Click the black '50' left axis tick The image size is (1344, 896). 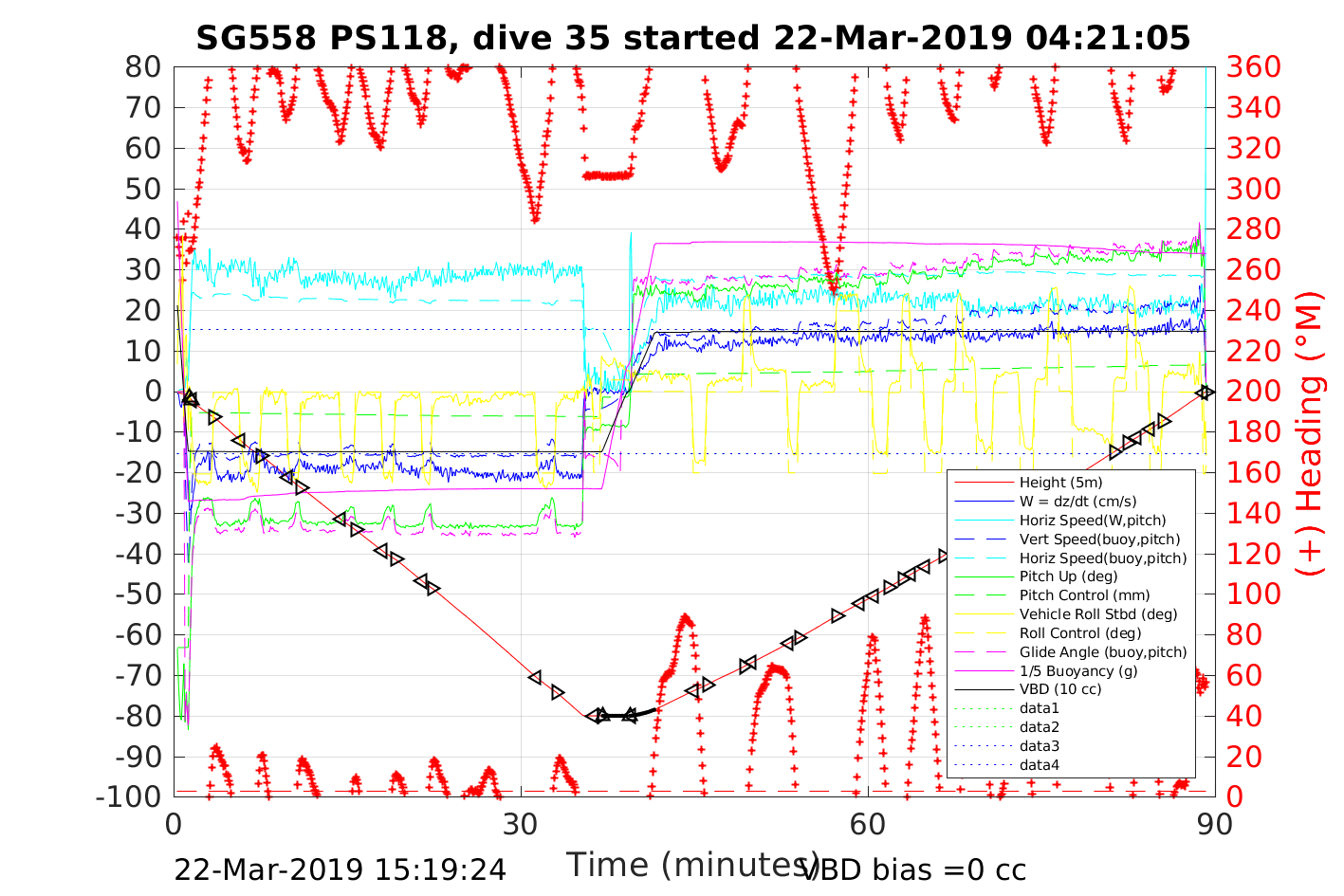[x=145, y=189]
